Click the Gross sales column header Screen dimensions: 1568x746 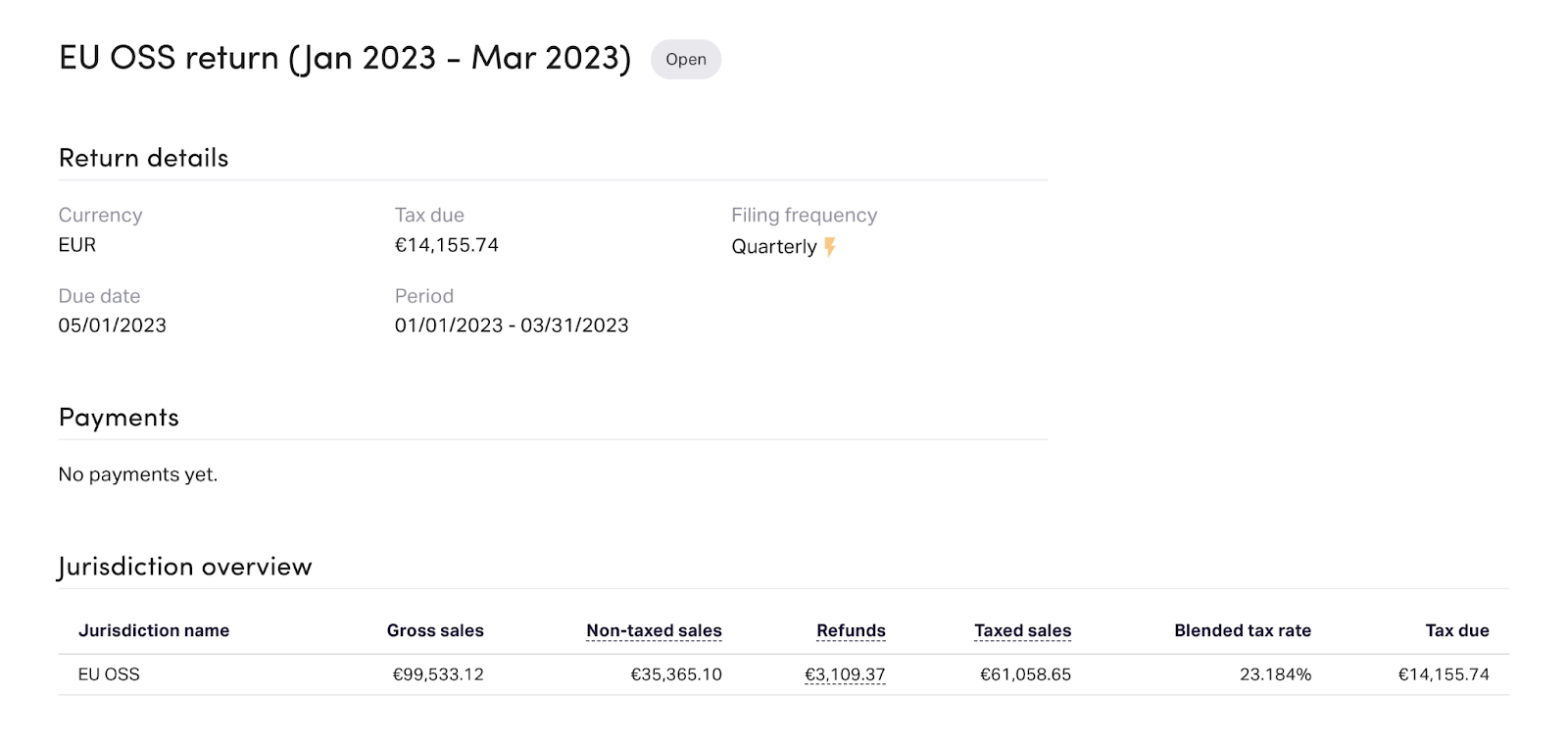pyautogui.click(x=435, y=631)
